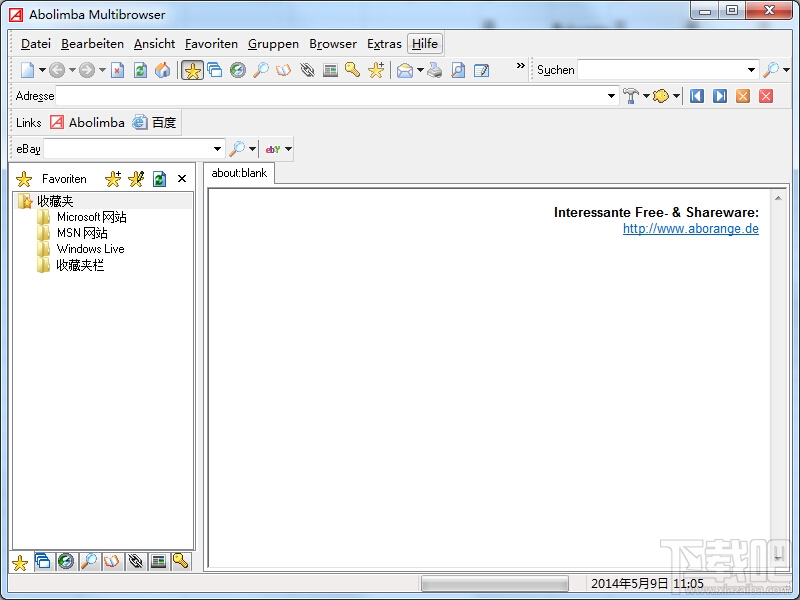Open the Adresse URL dropdown list
800x600 pixels.
click(611, 96)
